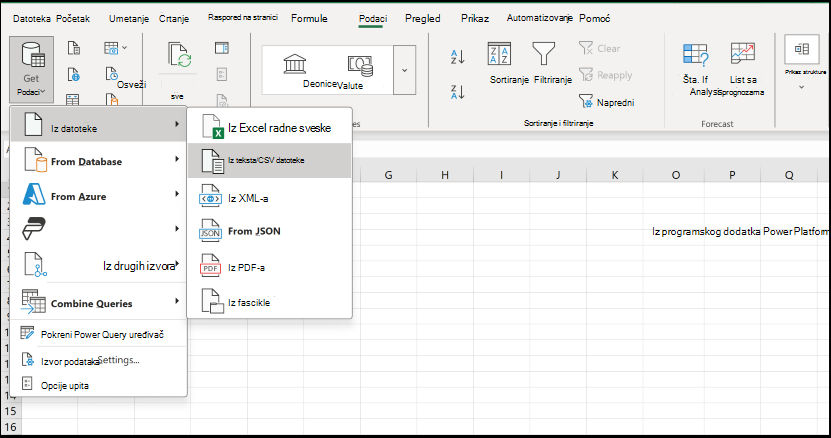831x438 pixels.
Task: Switch to the Automatizovanje tab
Action: point(540,18)
